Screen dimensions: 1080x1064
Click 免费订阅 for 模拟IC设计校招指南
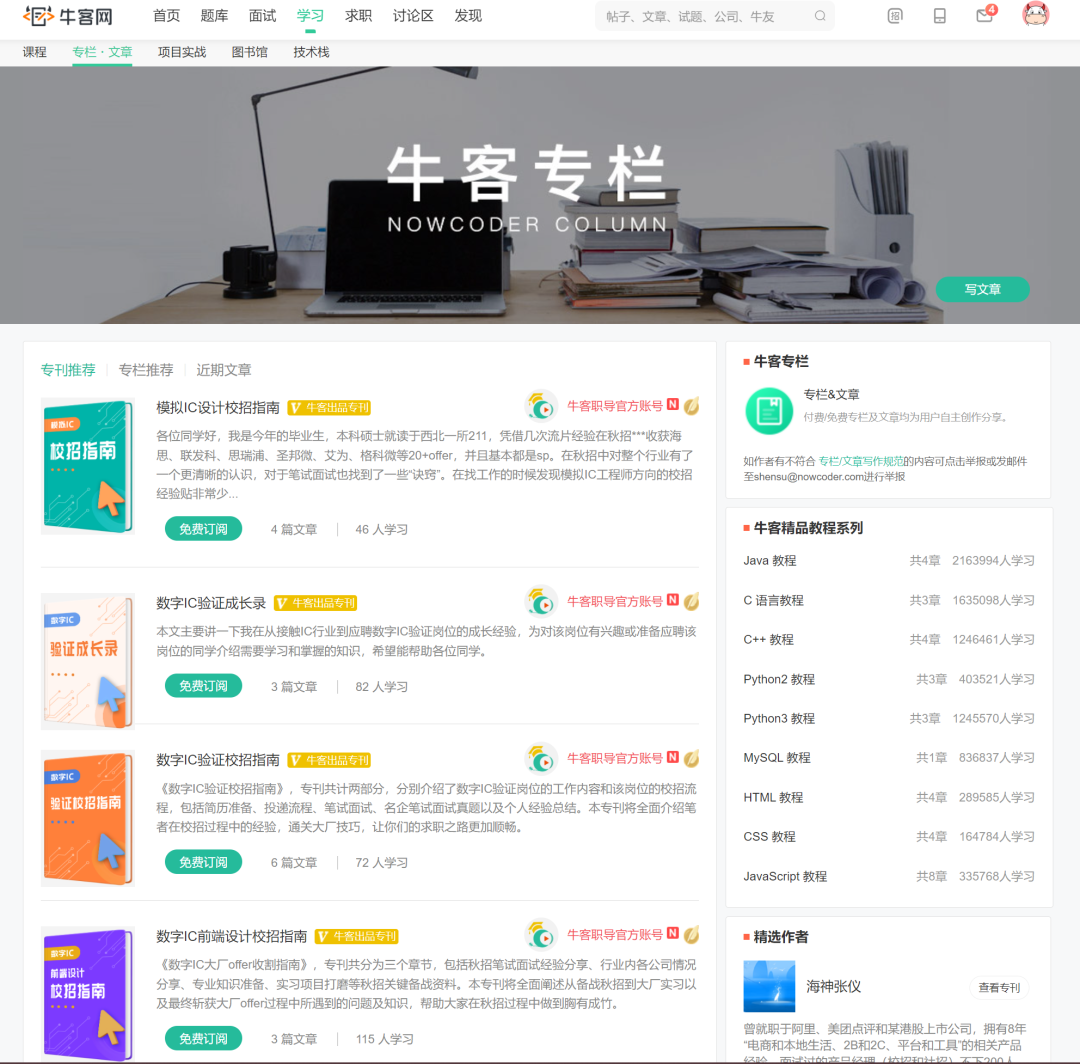tap(203, 529)
